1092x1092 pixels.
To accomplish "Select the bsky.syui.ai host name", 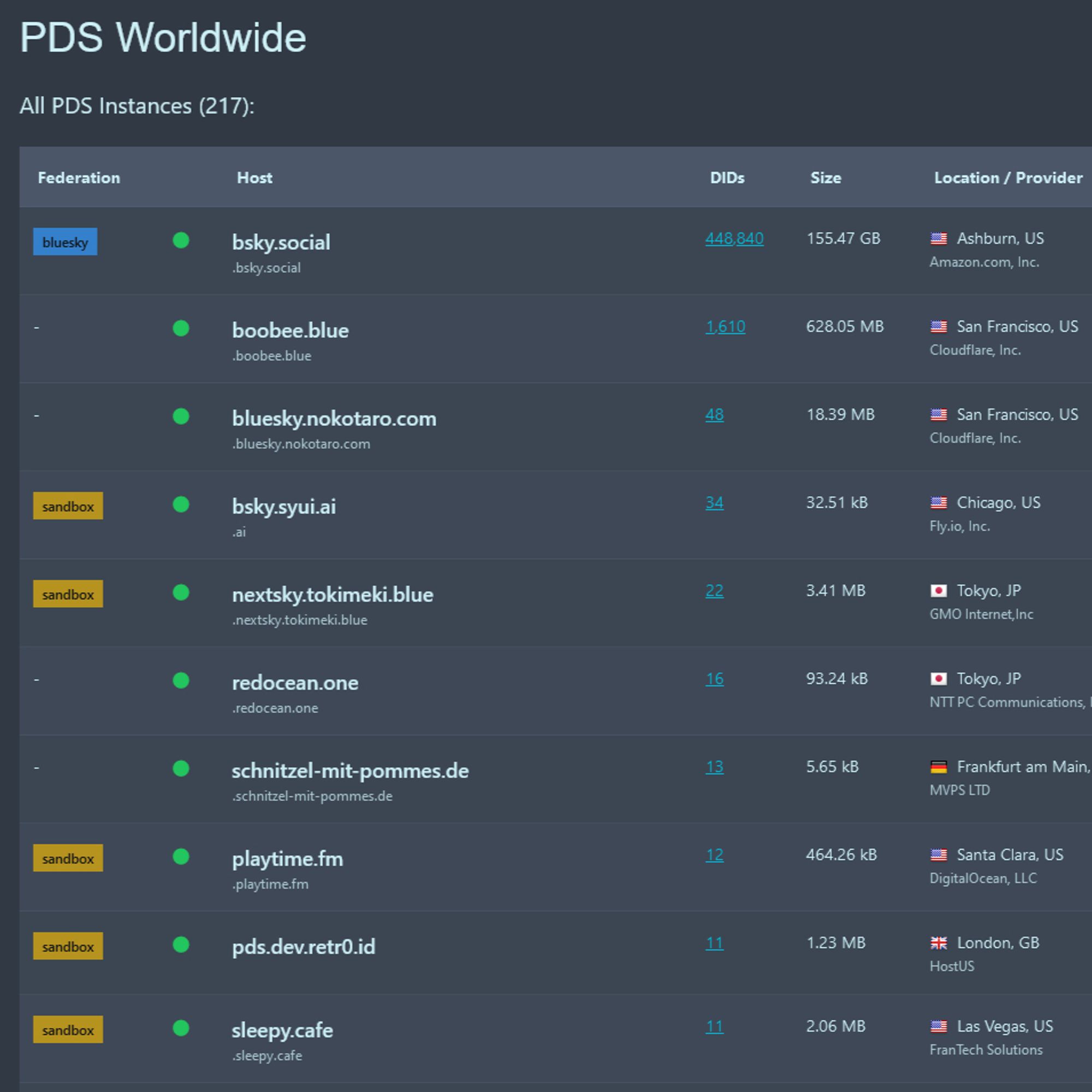I will tap(284, 507).
